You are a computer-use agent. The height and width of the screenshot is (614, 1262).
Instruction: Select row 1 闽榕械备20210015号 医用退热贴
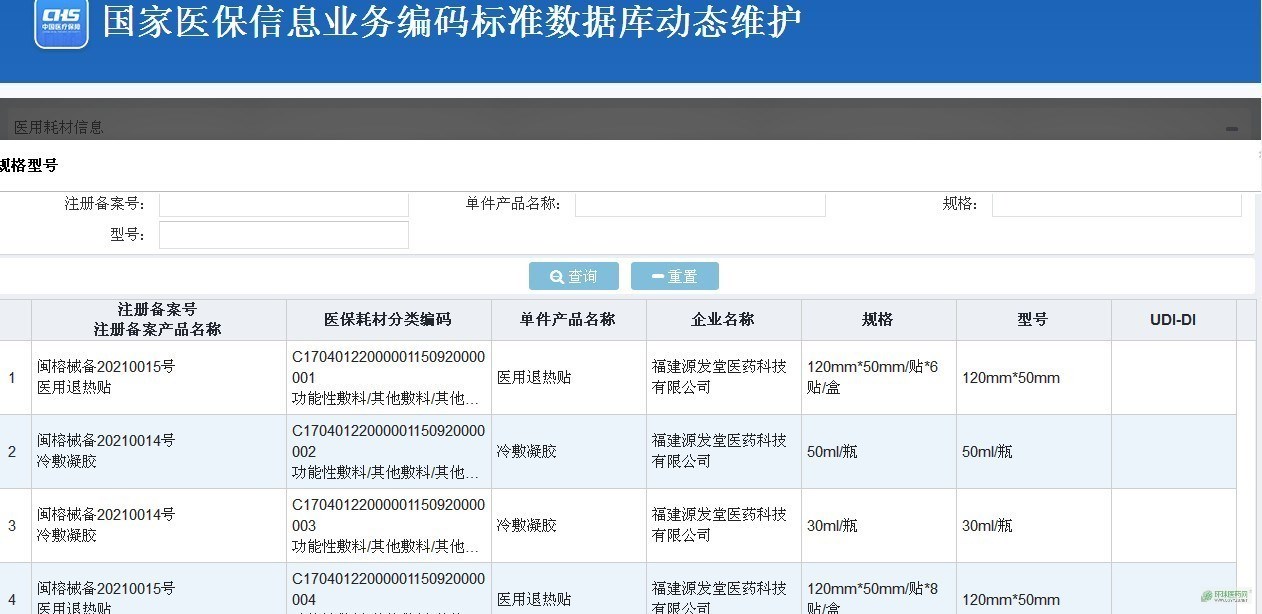[x=106, y=377]
